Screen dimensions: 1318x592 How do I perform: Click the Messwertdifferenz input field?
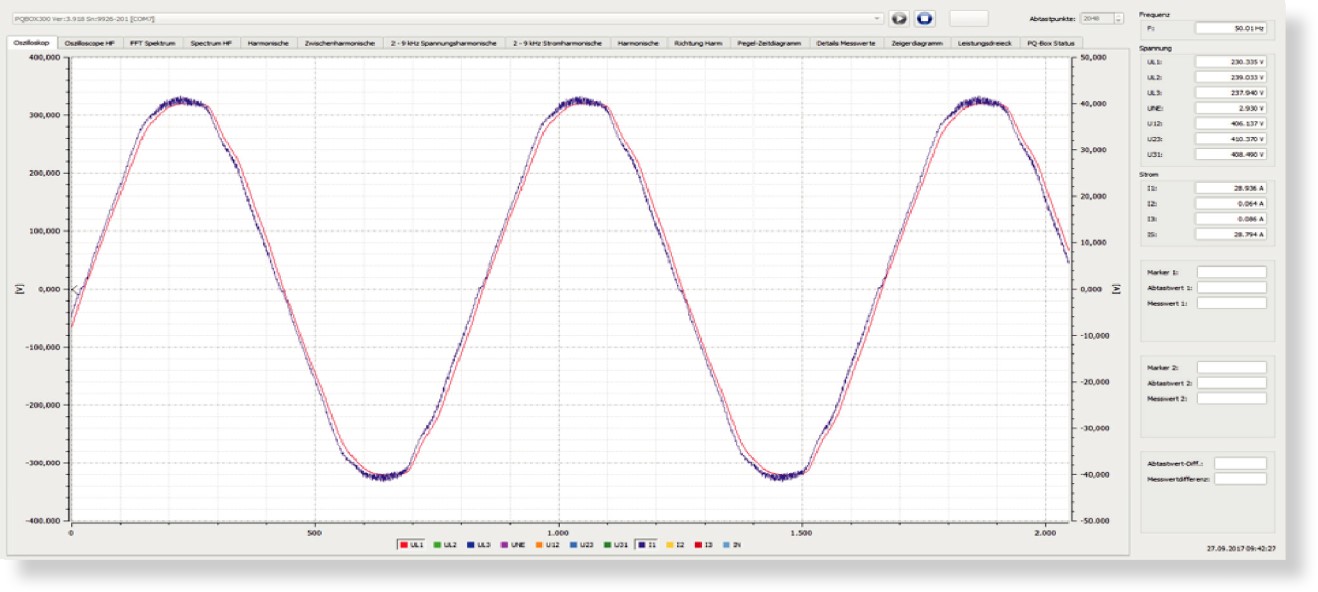tap(1240, 479)
